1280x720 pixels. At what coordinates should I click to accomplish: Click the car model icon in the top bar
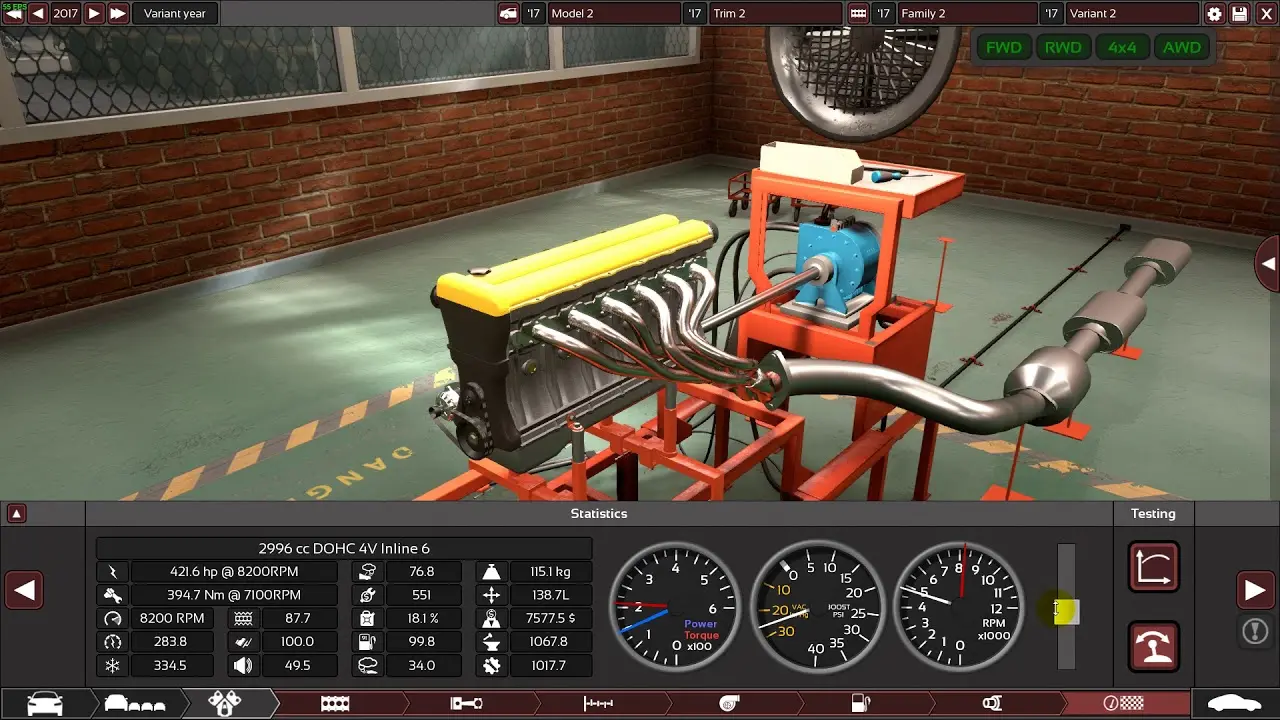[507, 13]
